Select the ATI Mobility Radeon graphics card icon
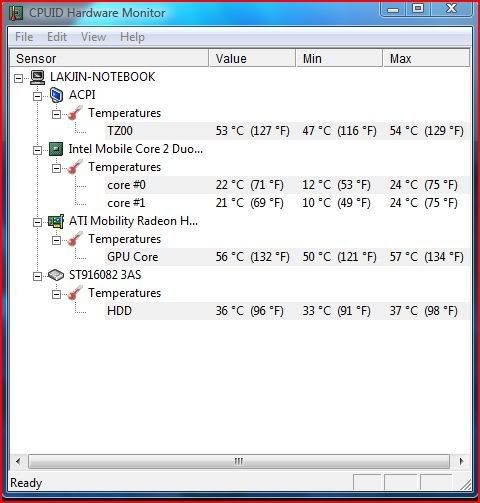 pyautogui.click(x=56, y=221)
